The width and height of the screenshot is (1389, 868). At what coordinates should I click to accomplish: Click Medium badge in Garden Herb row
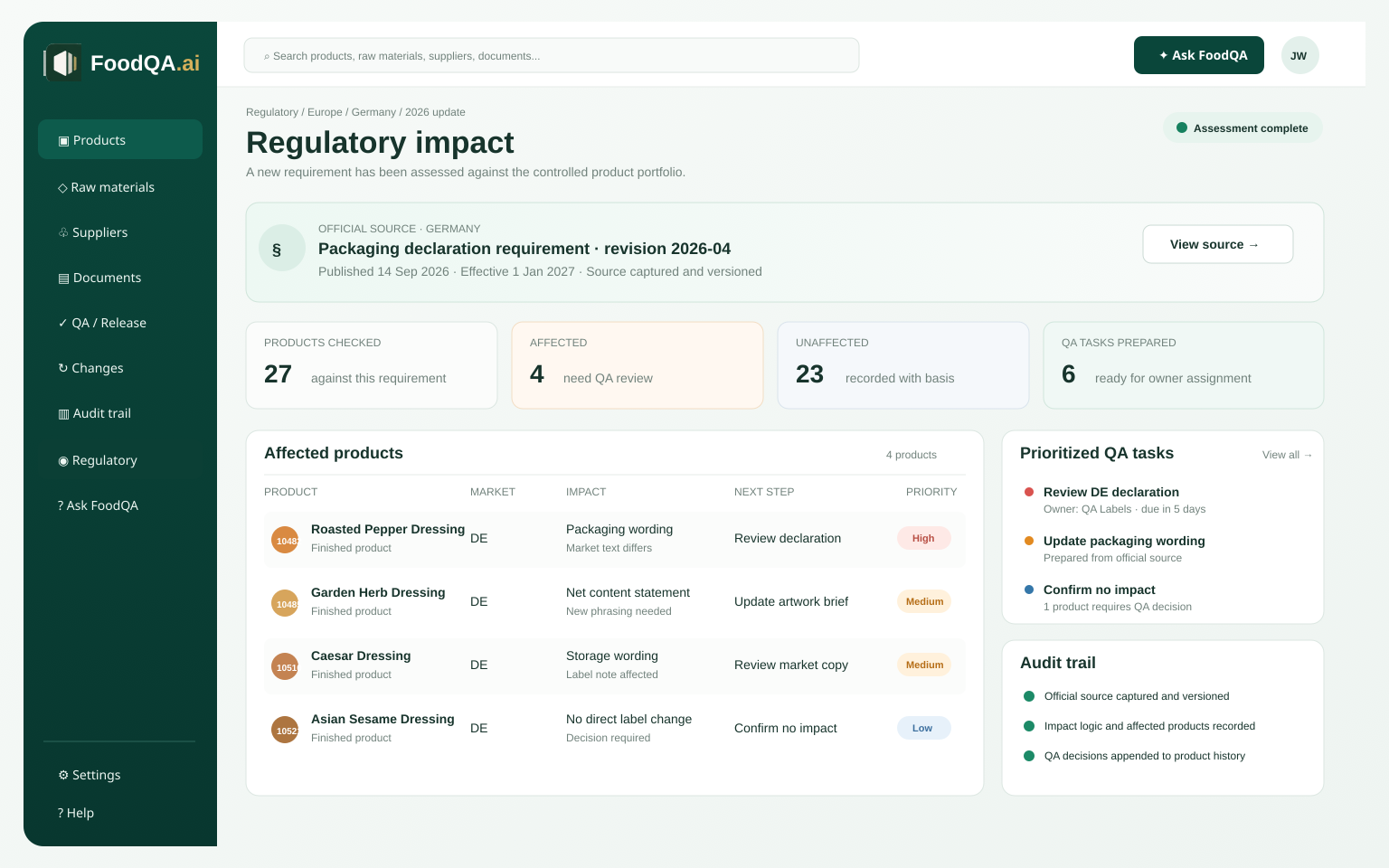(x=923, y=601)
